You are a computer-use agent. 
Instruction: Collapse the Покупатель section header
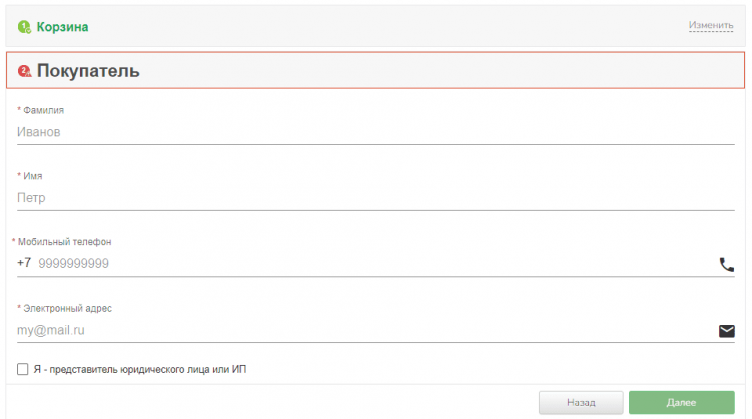(89, 71)
